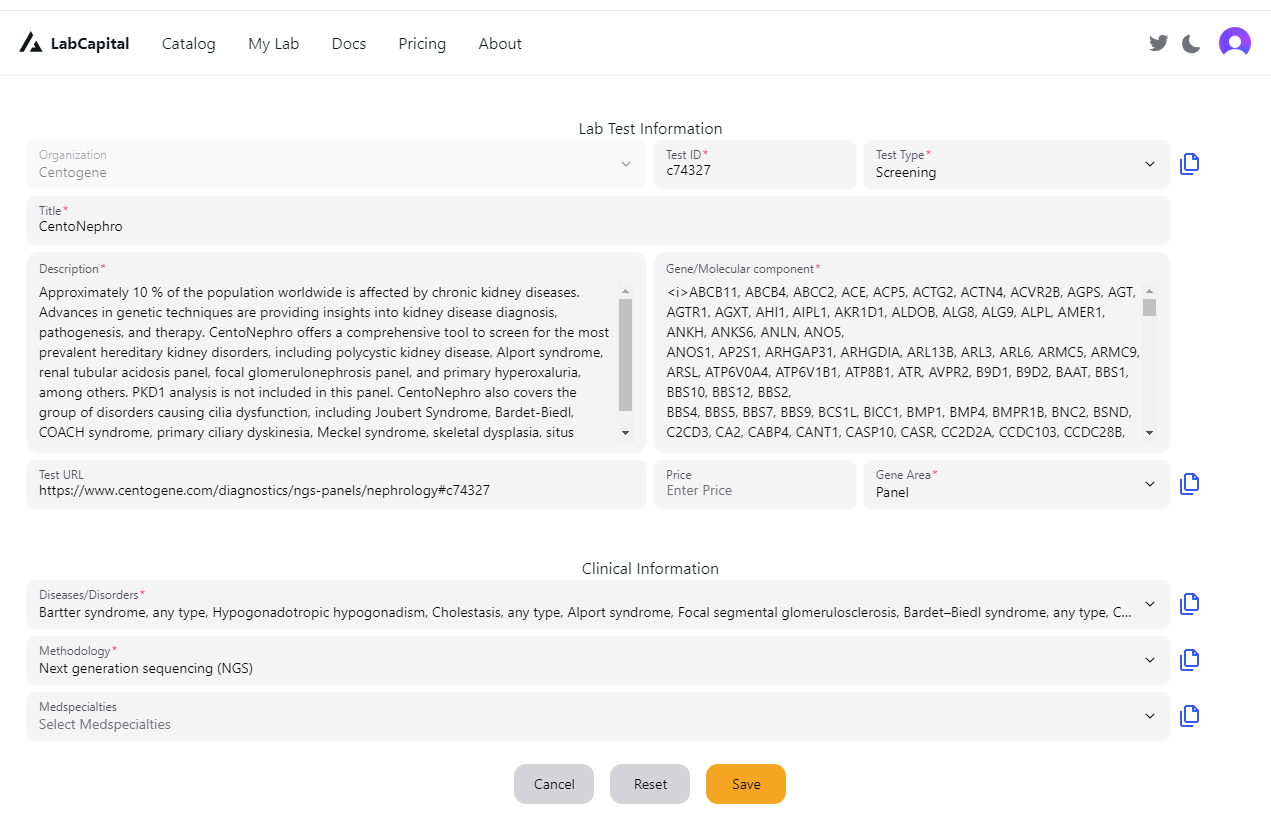Open the Twitter link icon
The width and height of the screenshot is (1271, 829).
coord(1158,43)
